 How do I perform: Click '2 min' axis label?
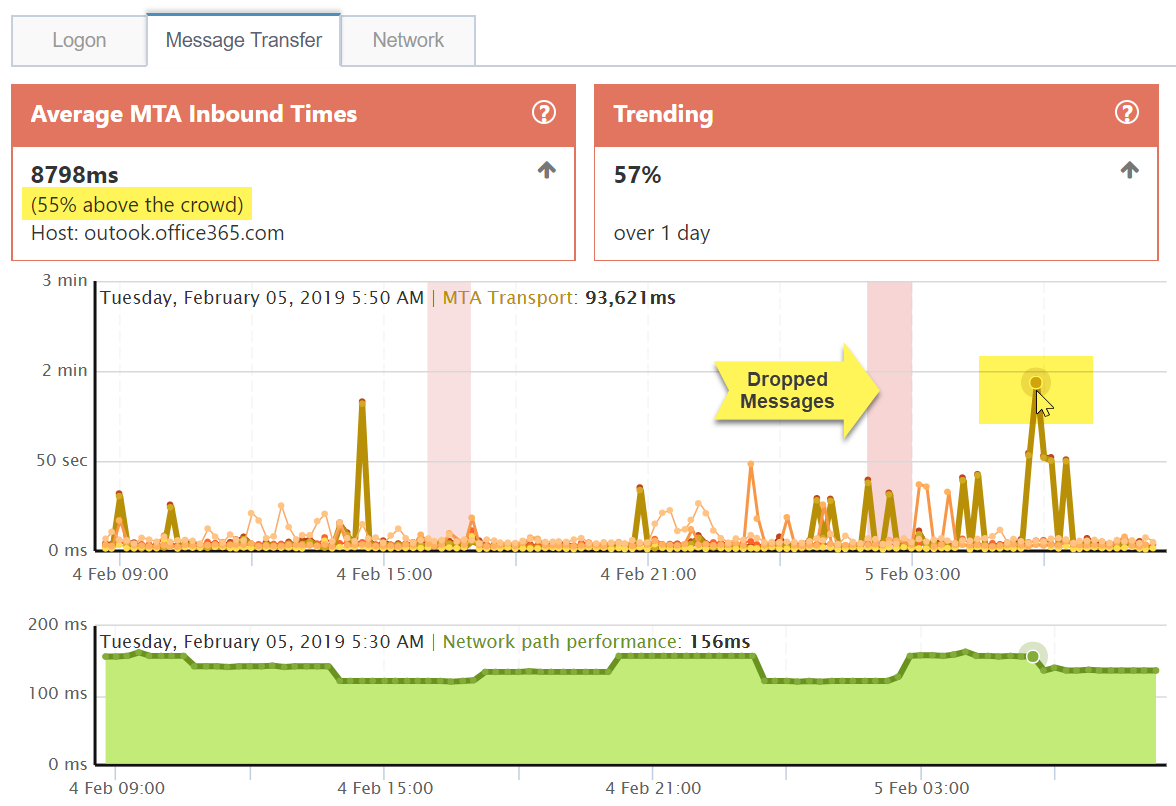[64, 370]
